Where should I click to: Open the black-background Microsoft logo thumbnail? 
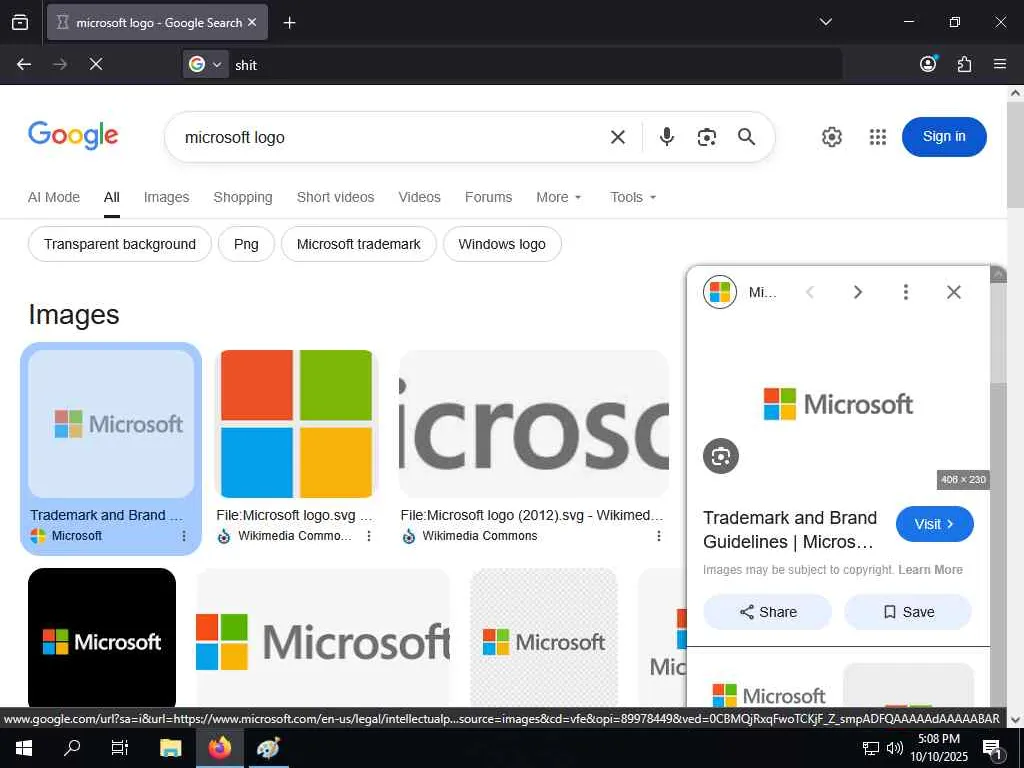tap(102, 637)
